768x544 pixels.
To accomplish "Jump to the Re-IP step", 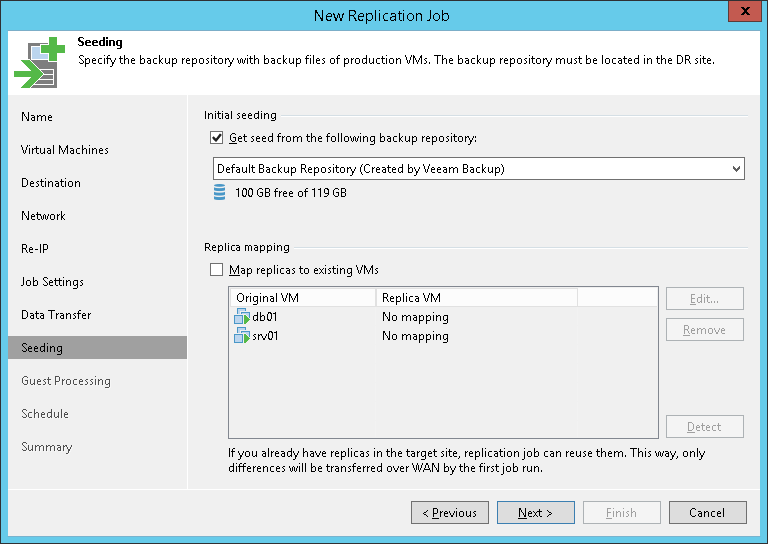I will 35,249.
